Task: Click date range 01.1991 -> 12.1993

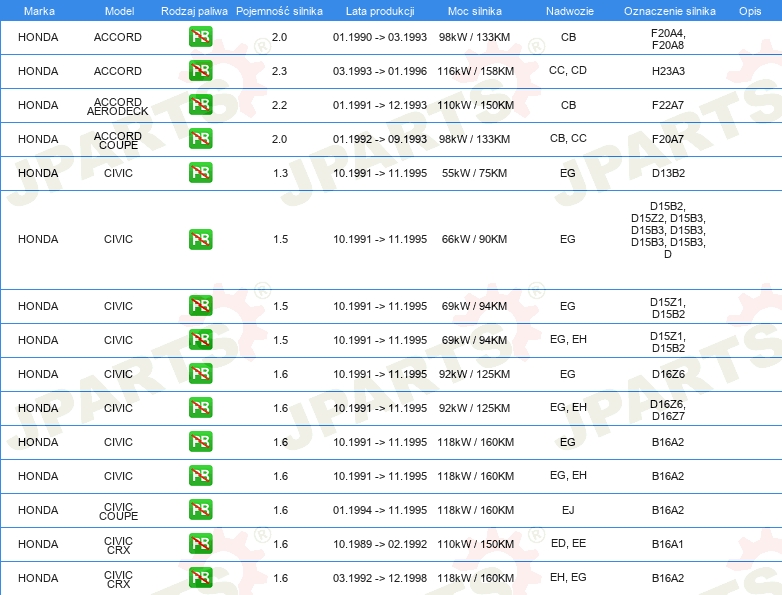Action: [x=380, y=105]
